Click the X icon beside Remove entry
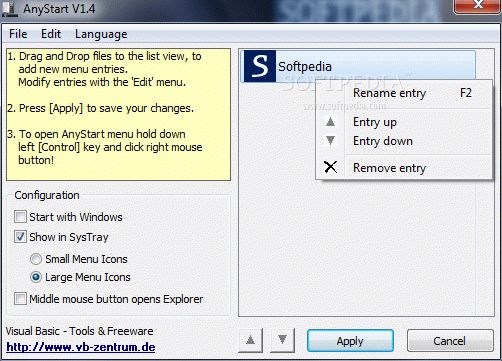This screenshot has height=361, width=502. (330, 167)
